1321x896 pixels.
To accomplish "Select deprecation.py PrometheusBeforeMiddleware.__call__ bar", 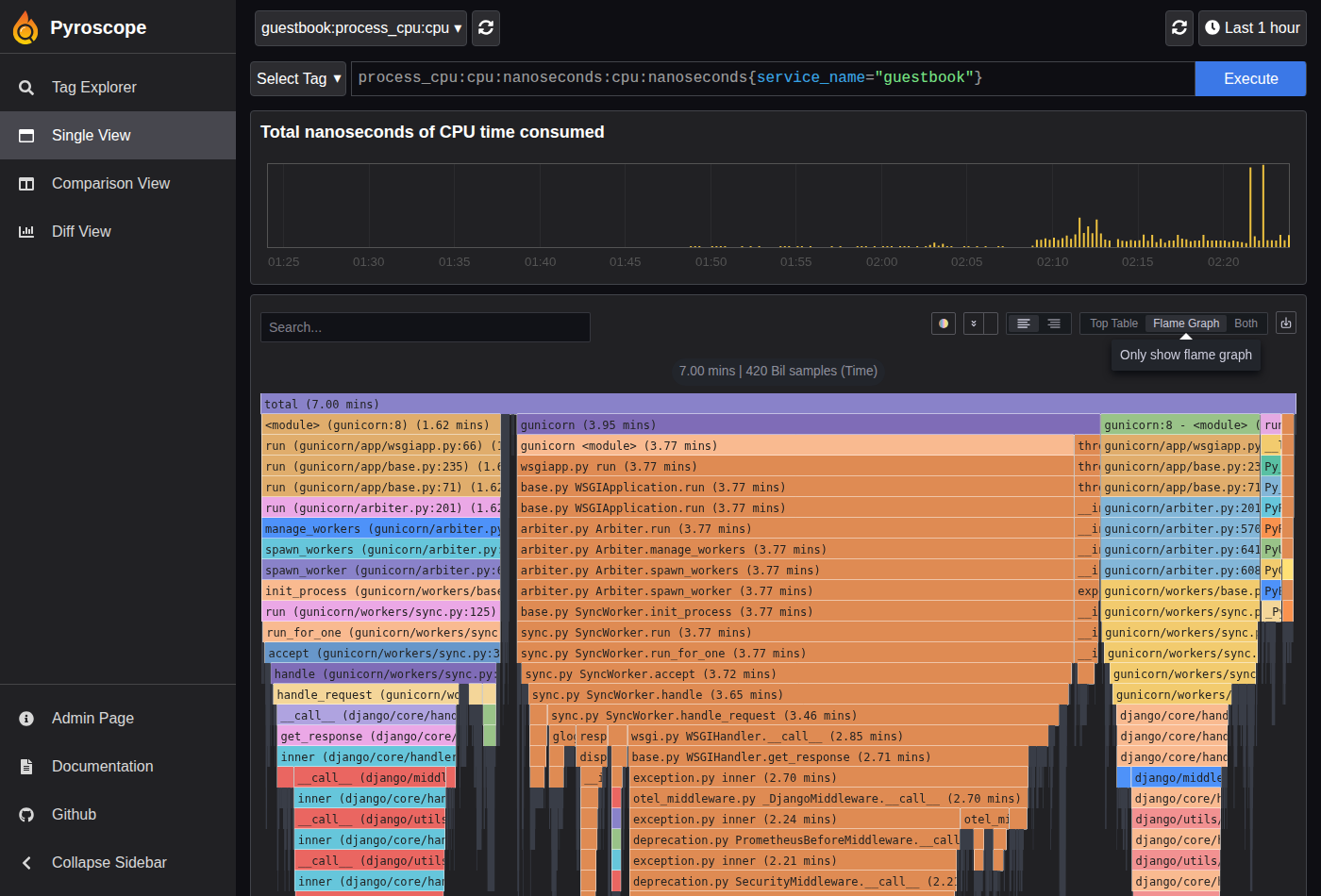I will pyautogui.click(x=794, y=840).
